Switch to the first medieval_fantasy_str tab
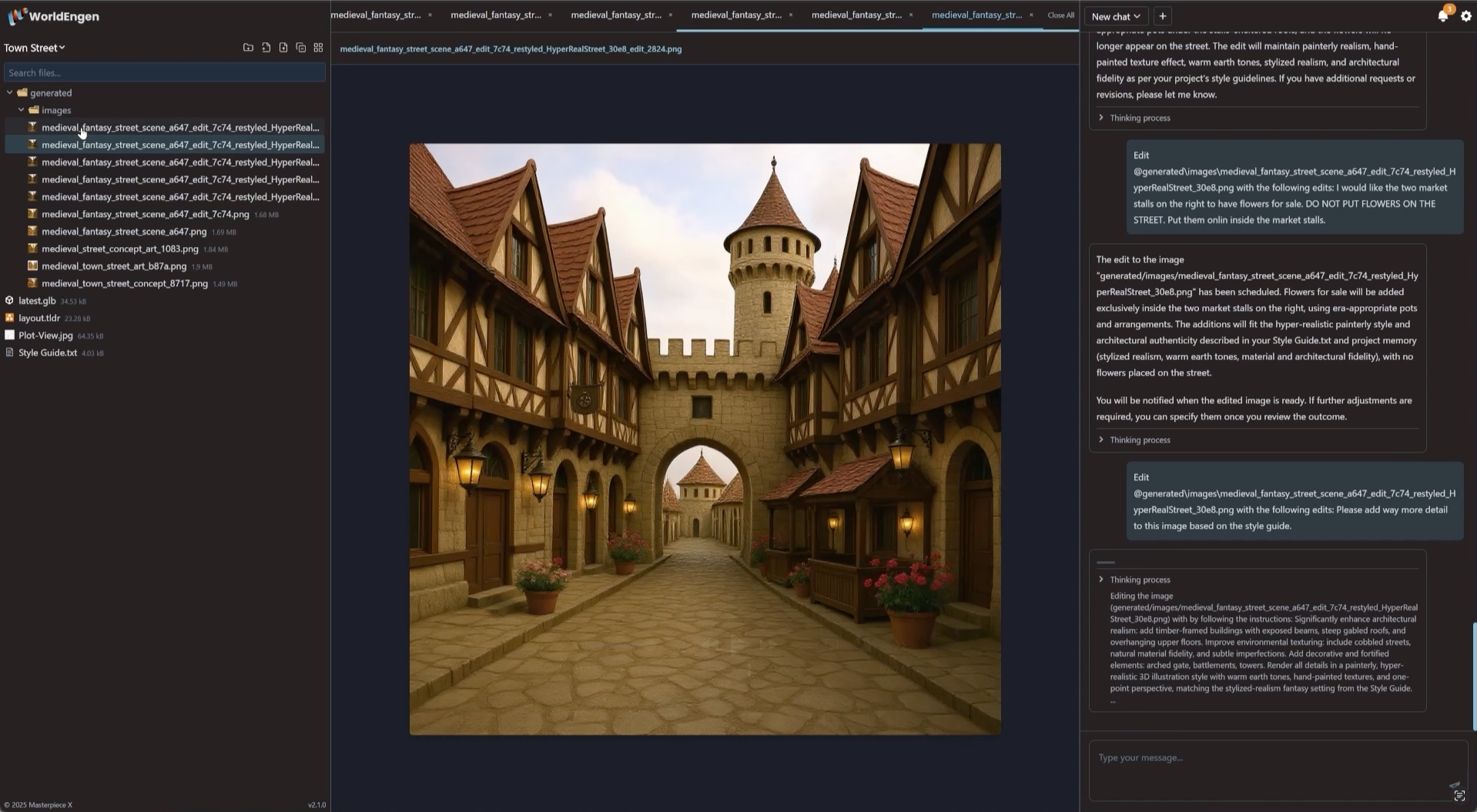Screen dimensions: 1477x812 [x=376, y=15]
